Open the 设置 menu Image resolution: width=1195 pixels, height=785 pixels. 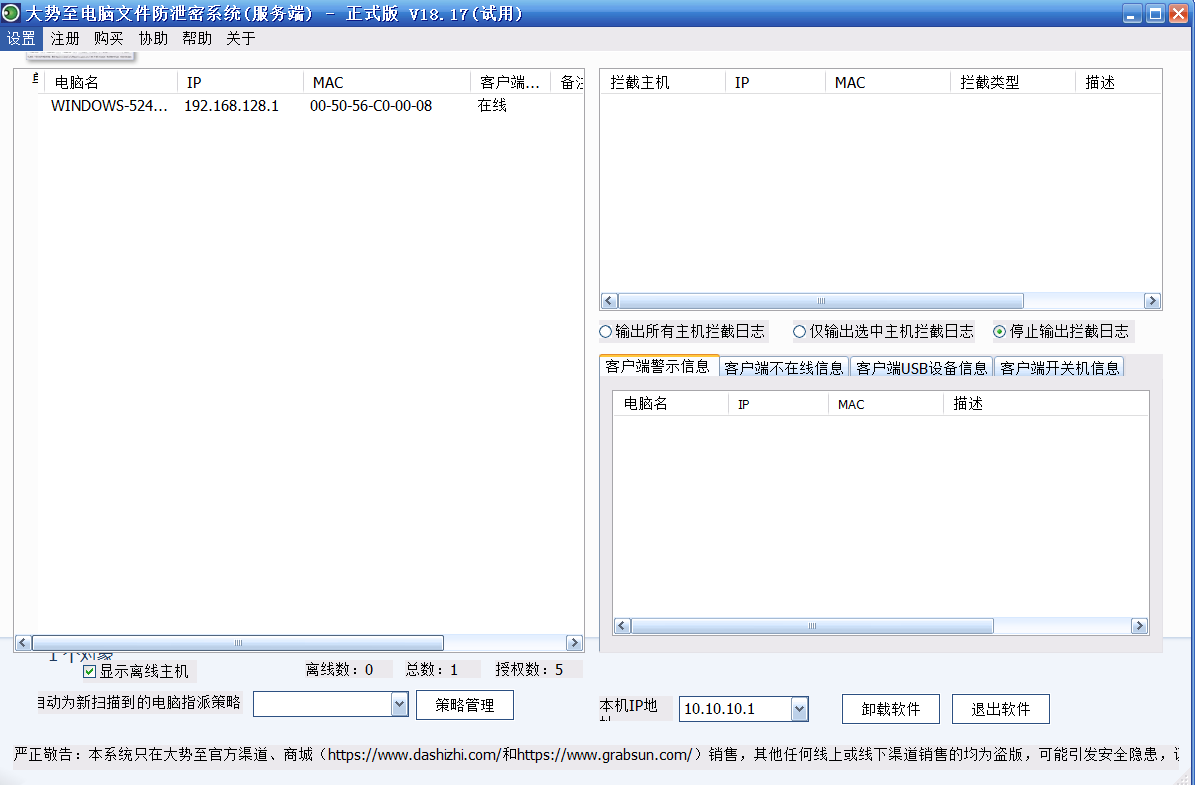[x=21, y=39]
